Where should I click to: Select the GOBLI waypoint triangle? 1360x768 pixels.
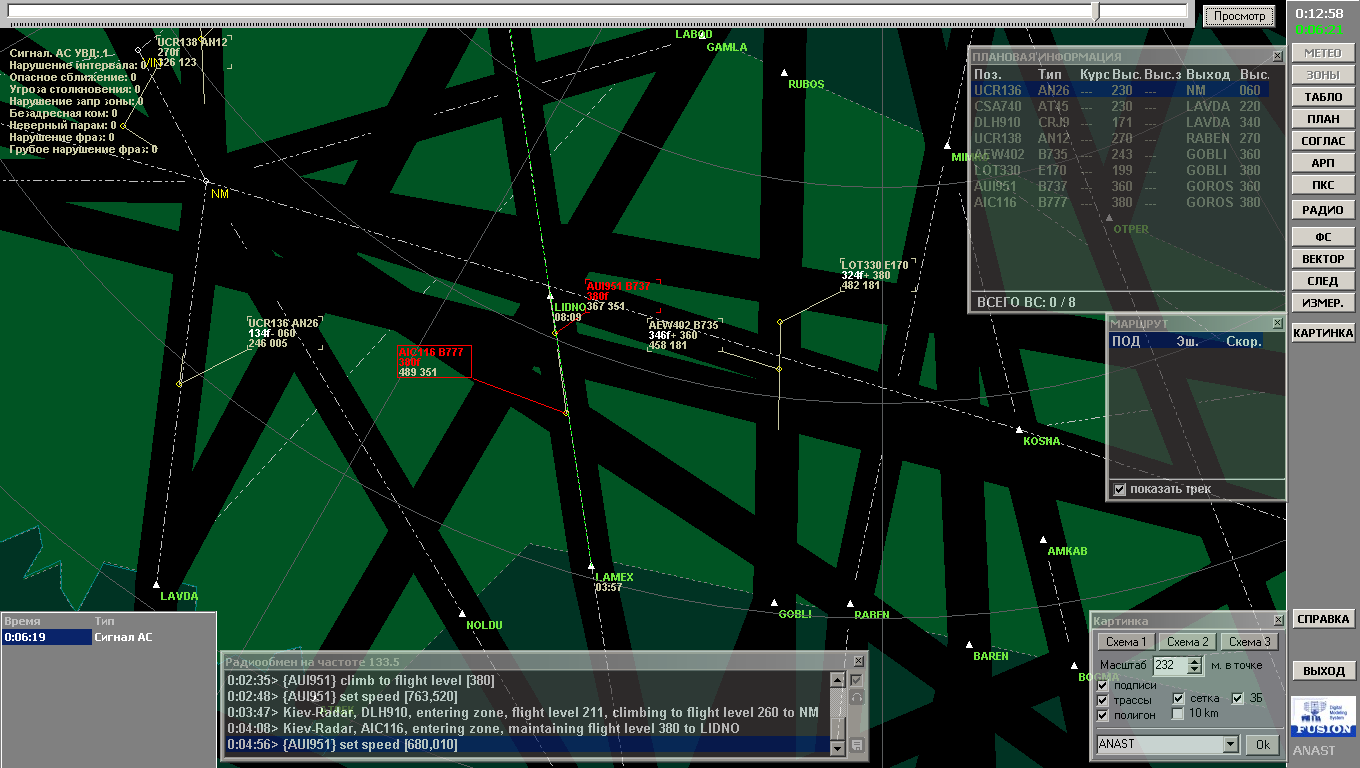coord(774,602)
